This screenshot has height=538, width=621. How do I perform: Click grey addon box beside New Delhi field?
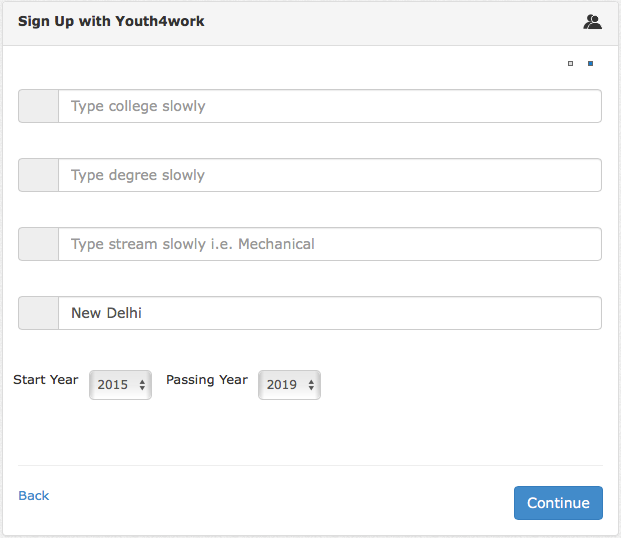click(38, 313)
